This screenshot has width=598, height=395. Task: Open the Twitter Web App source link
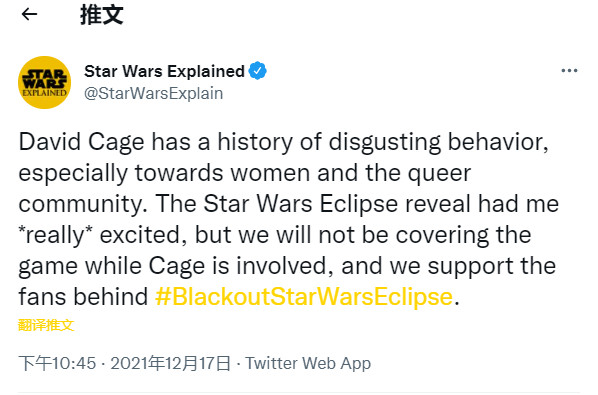308,363
